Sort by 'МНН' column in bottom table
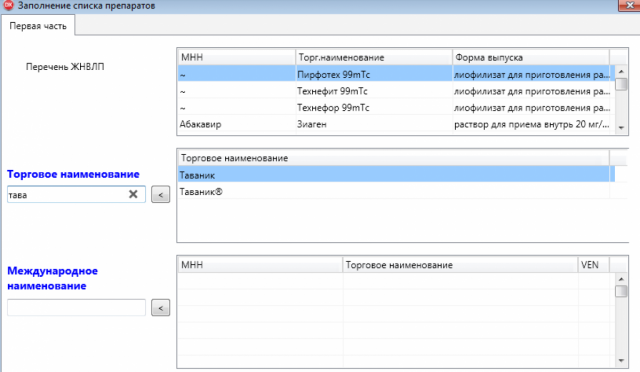The height and width of the screenshot is (372, 640). tap(260, 265)
